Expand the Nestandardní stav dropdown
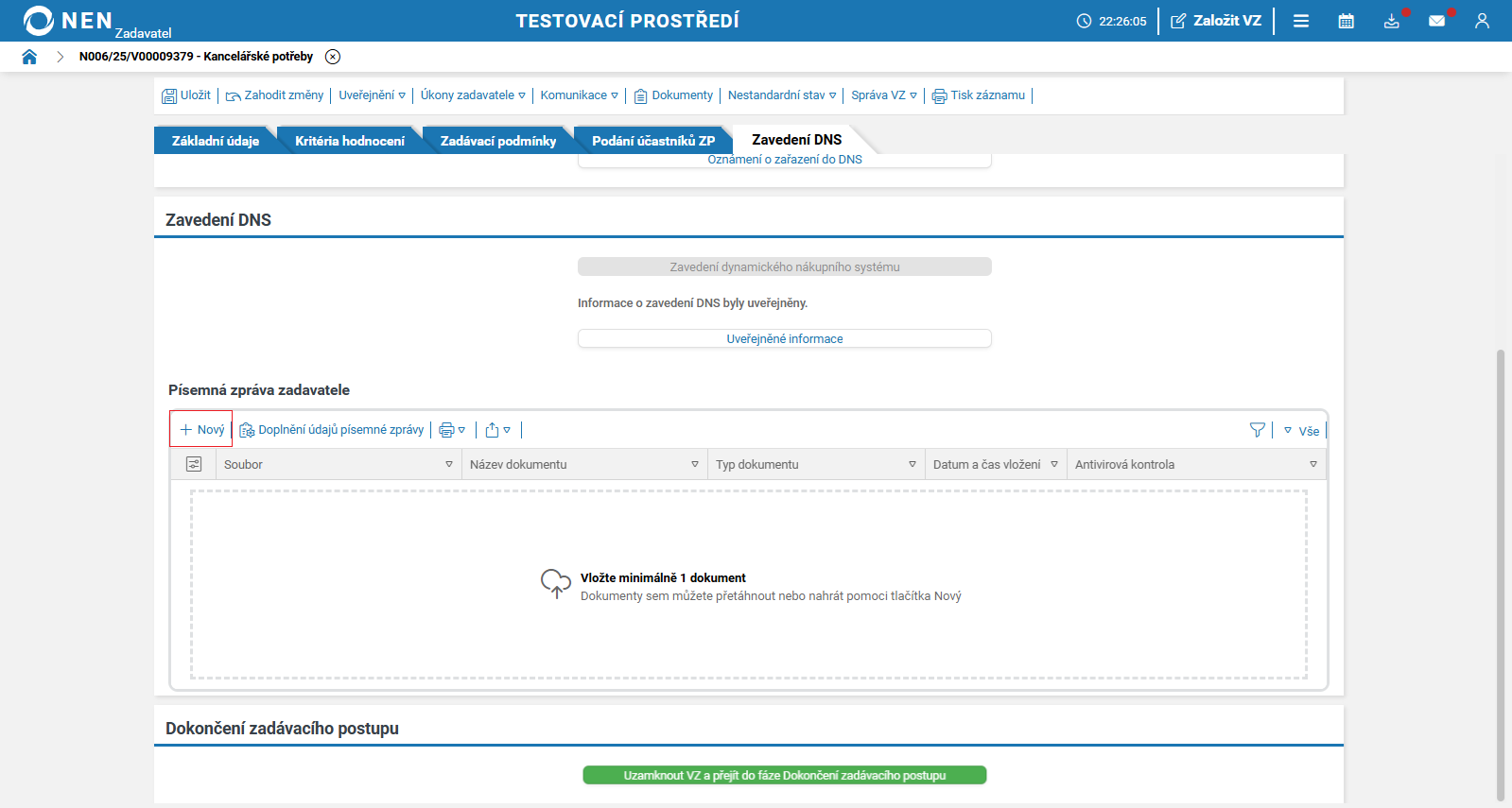This screenshot has height=808, width=1512. 782,95
